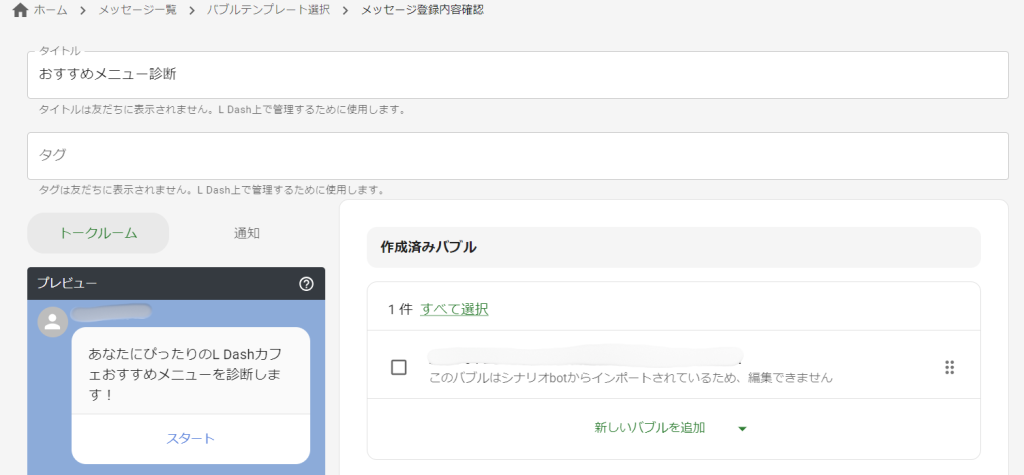Click into the タグ input field

click(x=517, y=156)
